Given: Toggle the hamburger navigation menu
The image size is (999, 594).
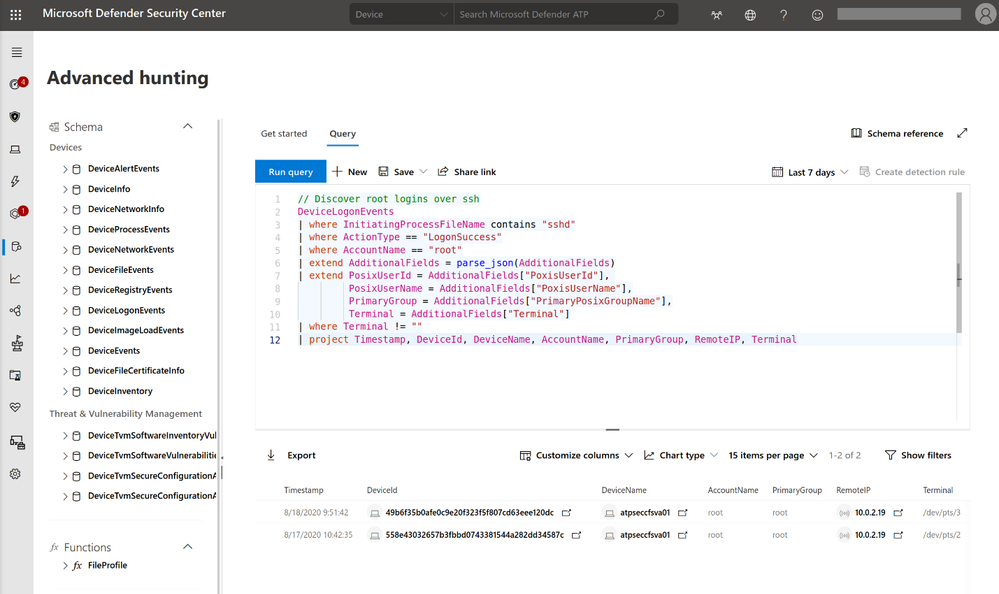Looking at the screenshot, I should click(x=17, y=52).
